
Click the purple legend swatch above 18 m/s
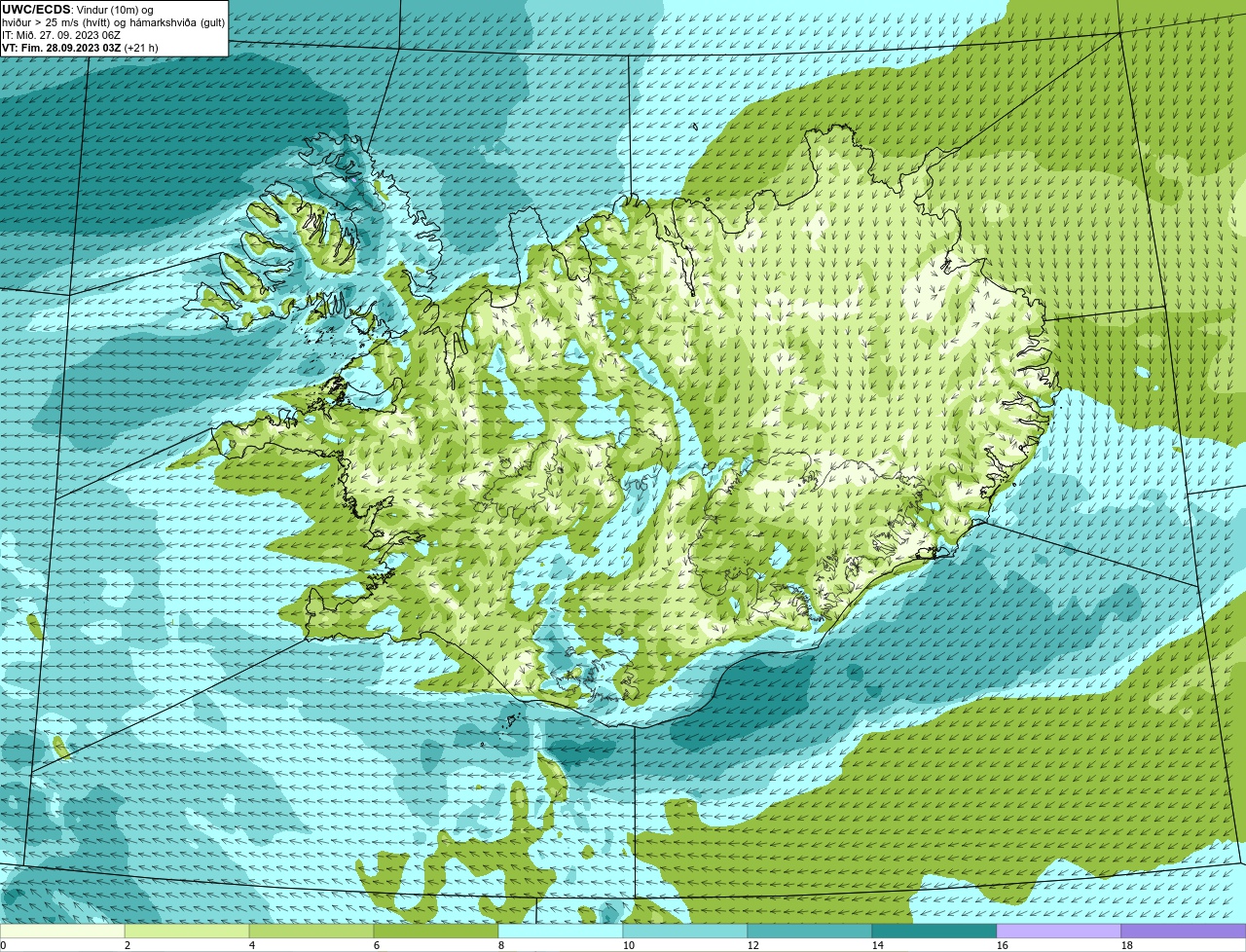tap(1184, 932)
